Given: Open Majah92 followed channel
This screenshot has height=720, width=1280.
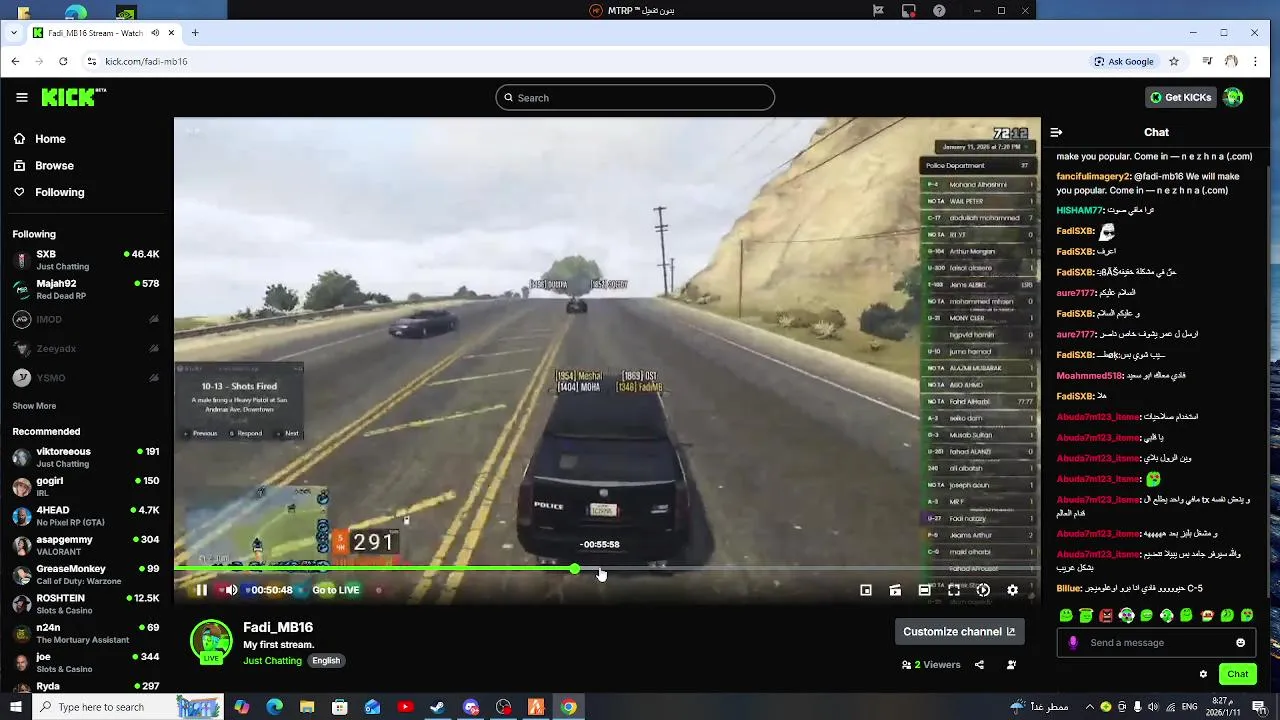Looking at the screenshot, I should [x=86, y=289].
